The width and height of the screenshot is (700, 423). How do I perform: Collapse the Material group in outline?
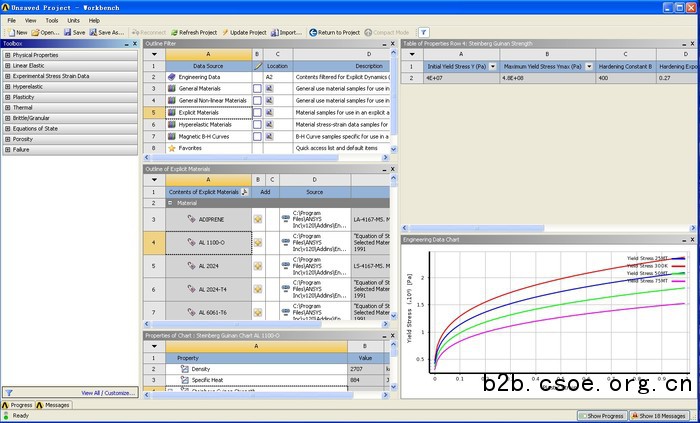(169, 202)
